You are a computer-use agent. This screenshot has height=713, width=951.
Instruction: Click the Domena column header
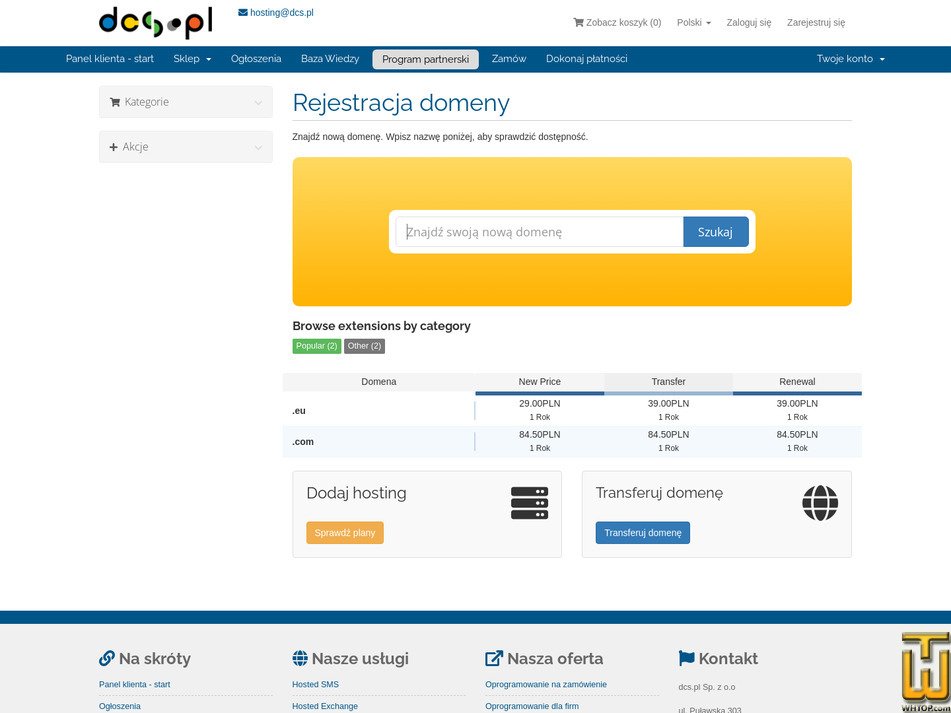coord(378,382)
